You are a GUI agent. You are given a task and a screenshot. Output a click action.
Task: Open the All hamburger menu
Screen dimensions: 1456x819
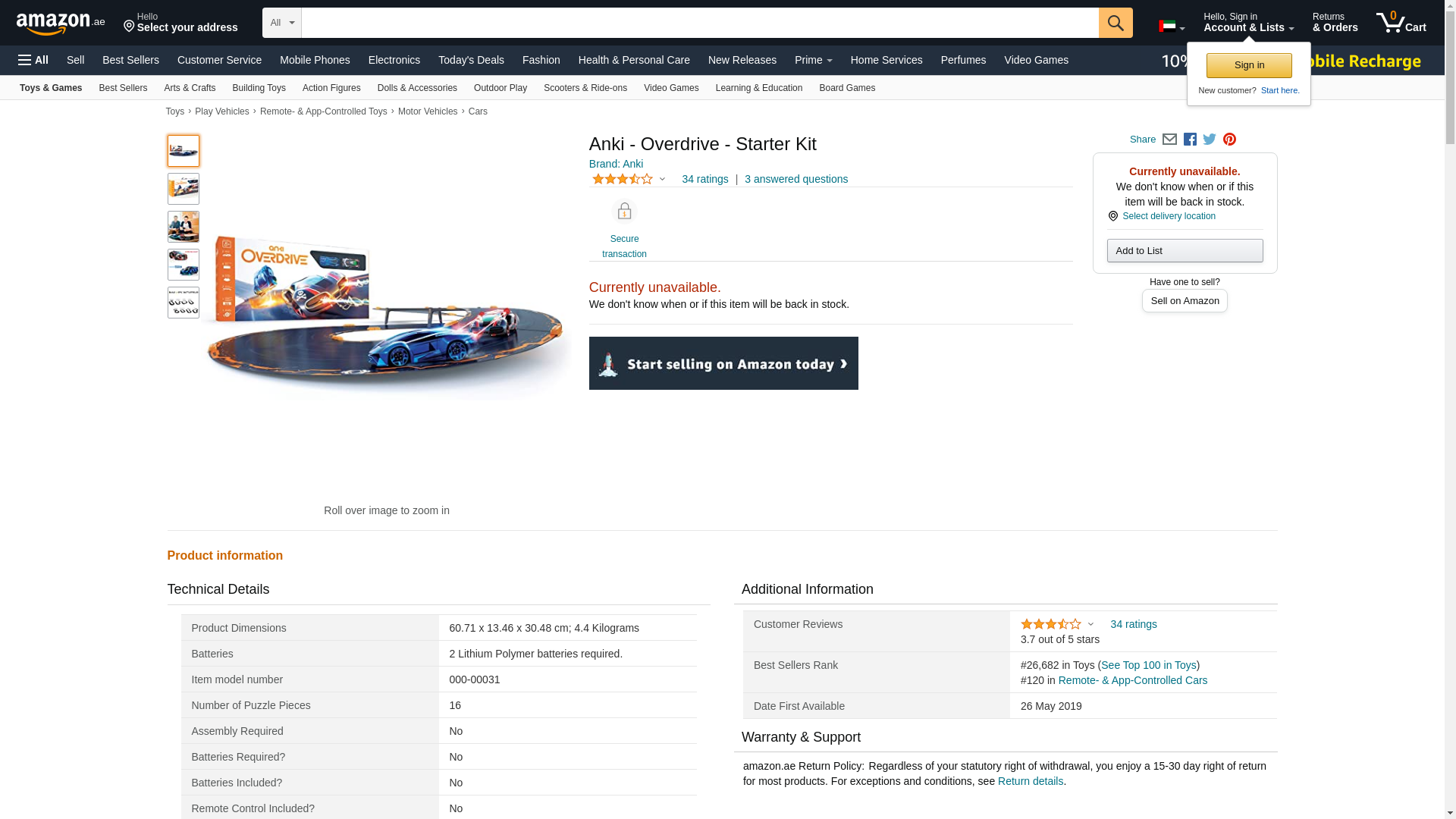coord(33,60)
